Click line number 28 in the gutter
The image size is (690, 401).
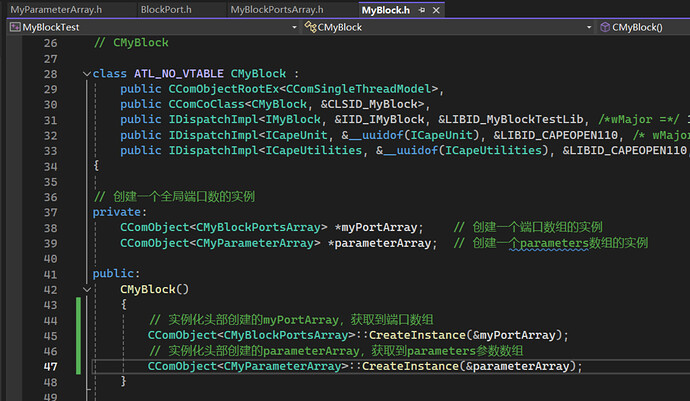point(50,74)
